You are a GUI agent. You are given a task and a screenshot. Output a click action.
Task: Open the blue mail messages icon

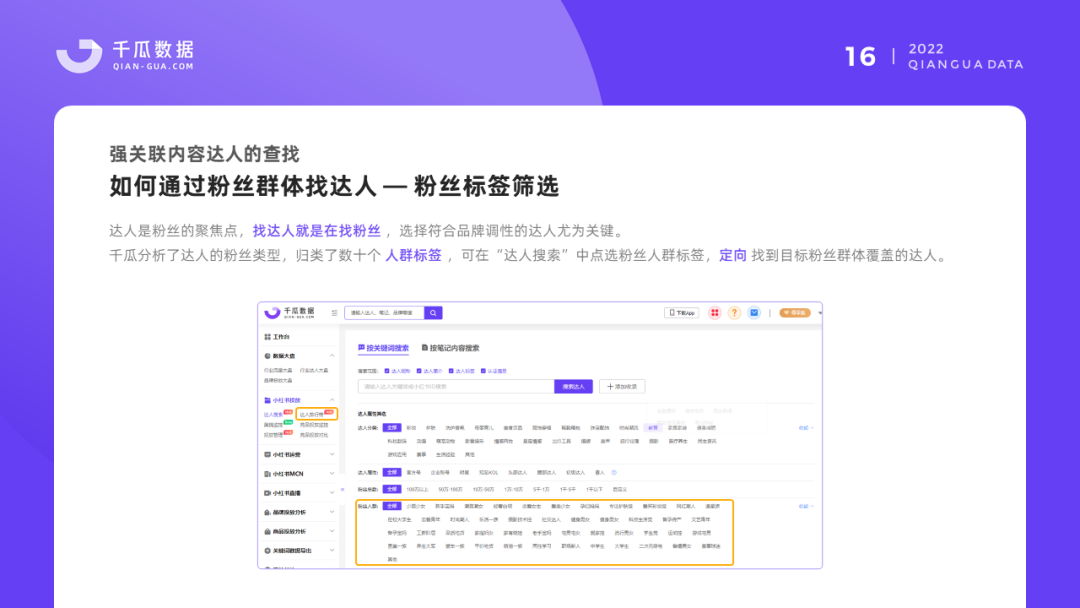click(x=754, y=313)
